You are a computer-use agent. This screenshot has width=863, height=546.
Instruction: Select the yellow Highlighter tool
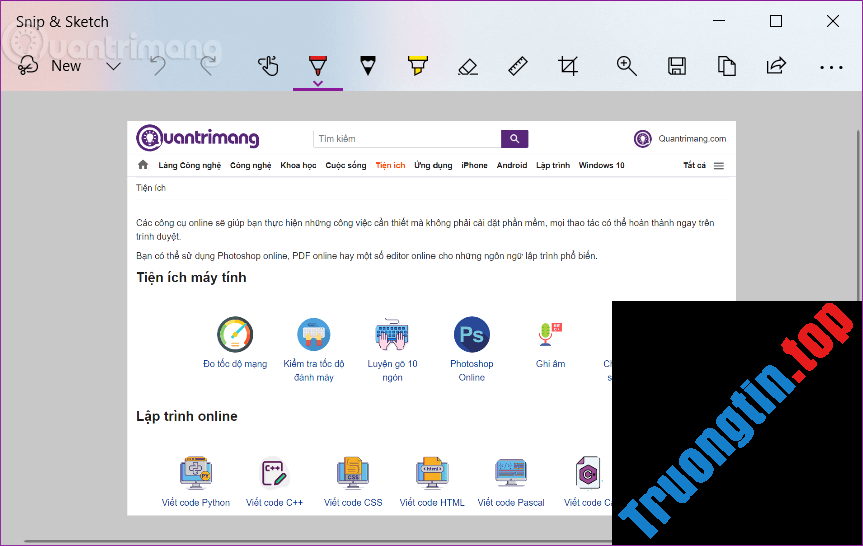(x=417, y=66)
